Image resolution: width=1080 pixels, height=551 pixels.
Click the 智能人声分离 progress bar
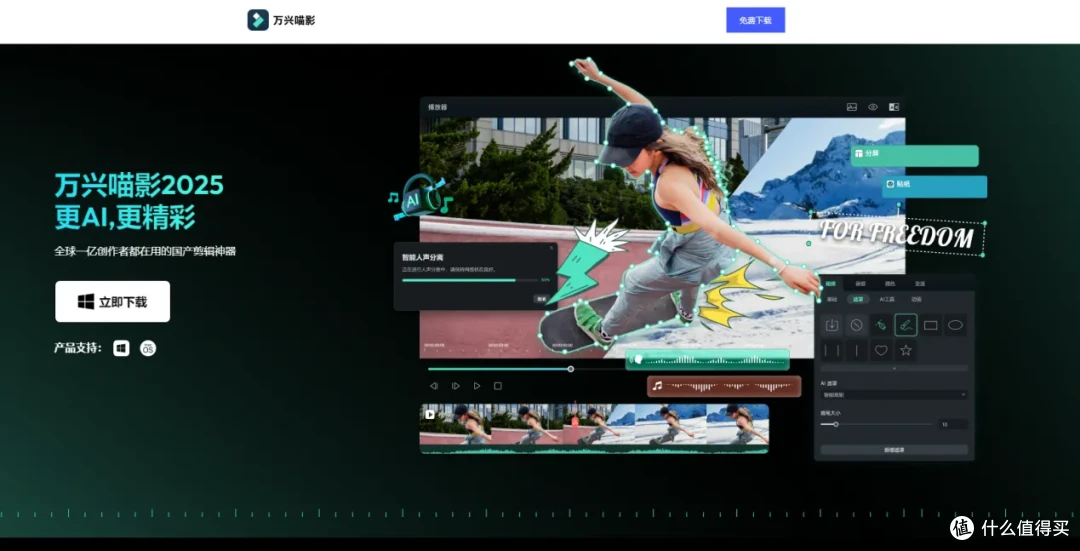pyautogui.click(x=470, y=280)
